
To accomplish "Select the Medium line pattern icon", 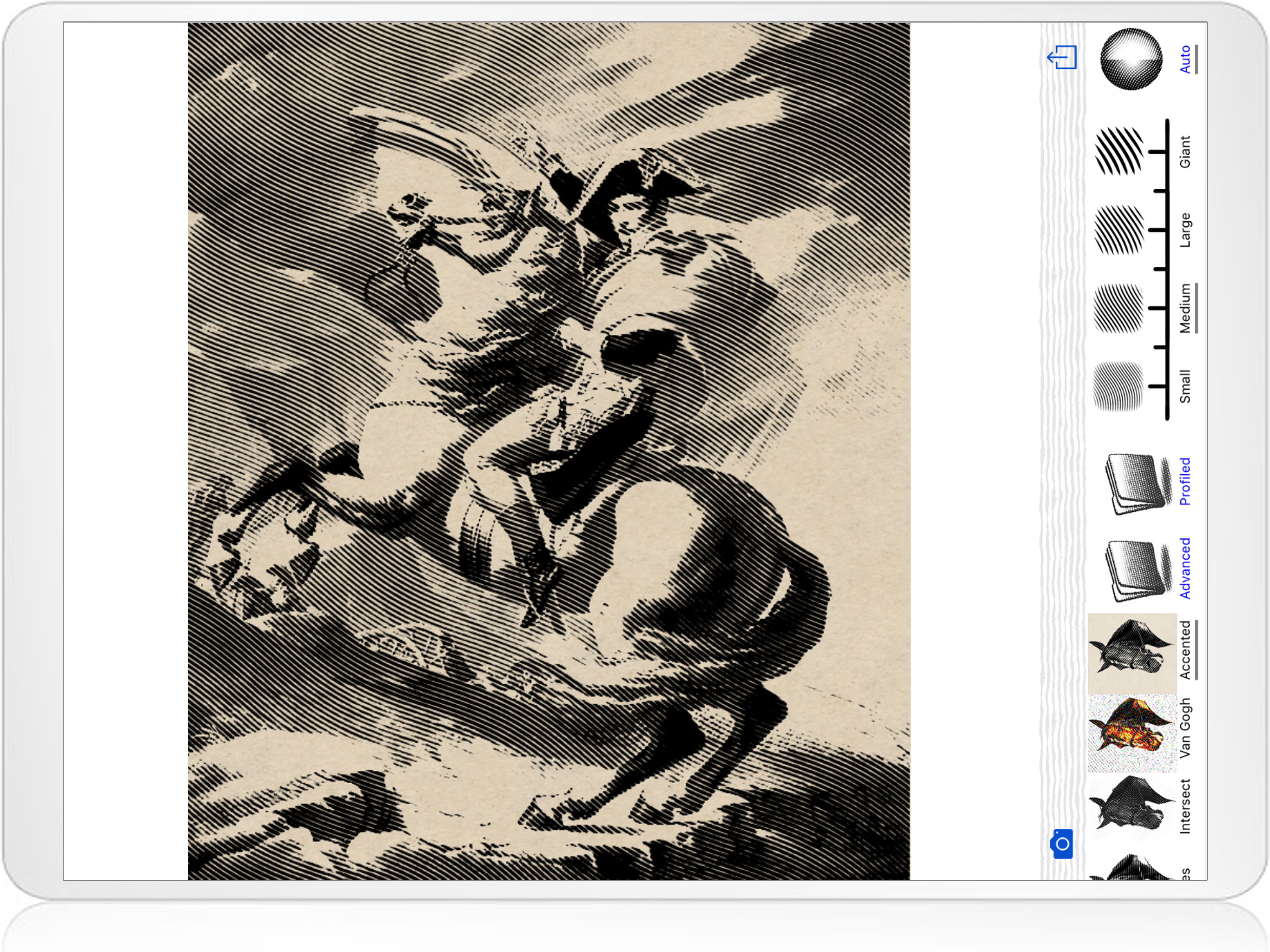I will [x=1119, y=308].
